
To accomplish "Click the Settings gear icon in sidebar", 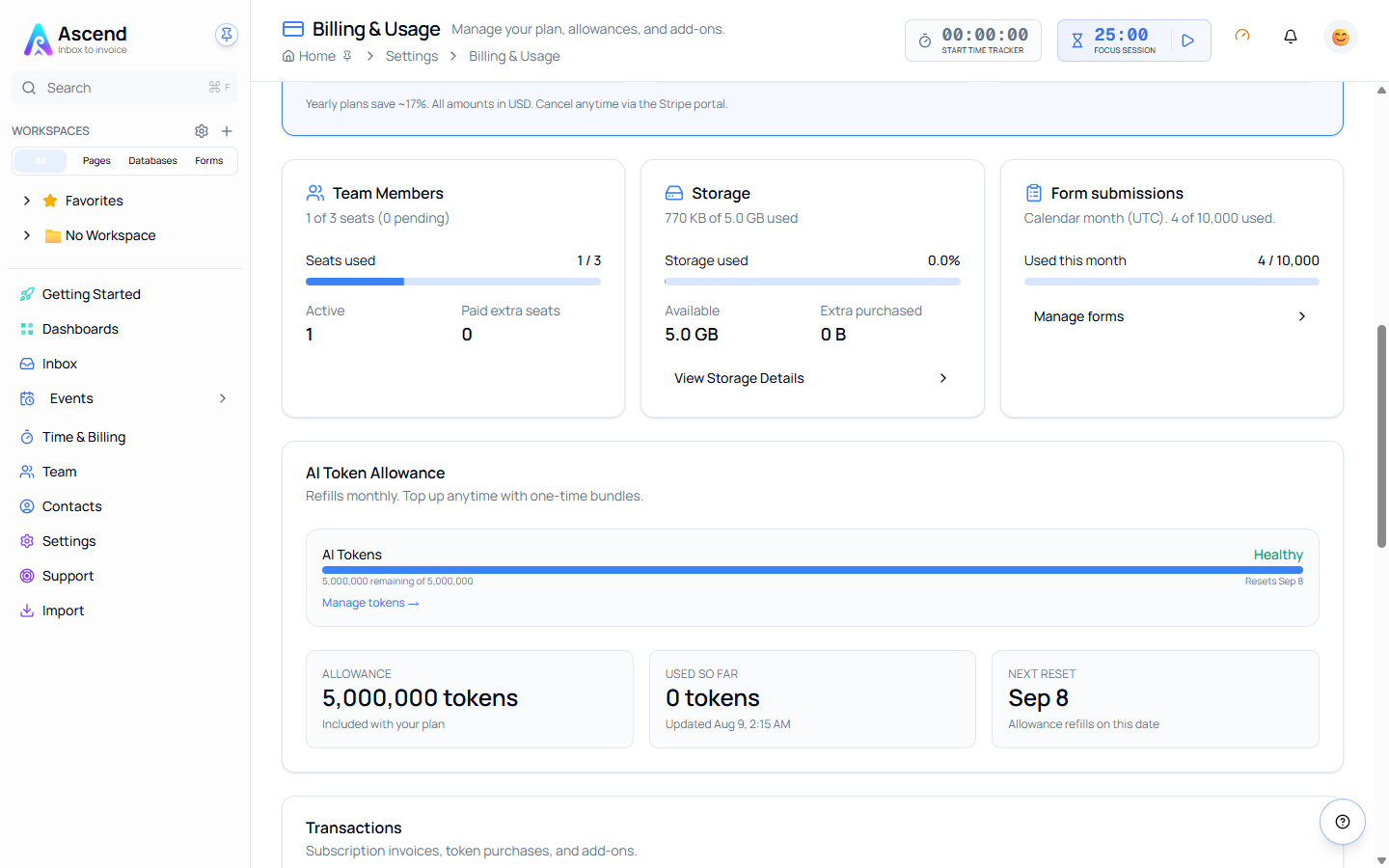I will coord(27,541).
